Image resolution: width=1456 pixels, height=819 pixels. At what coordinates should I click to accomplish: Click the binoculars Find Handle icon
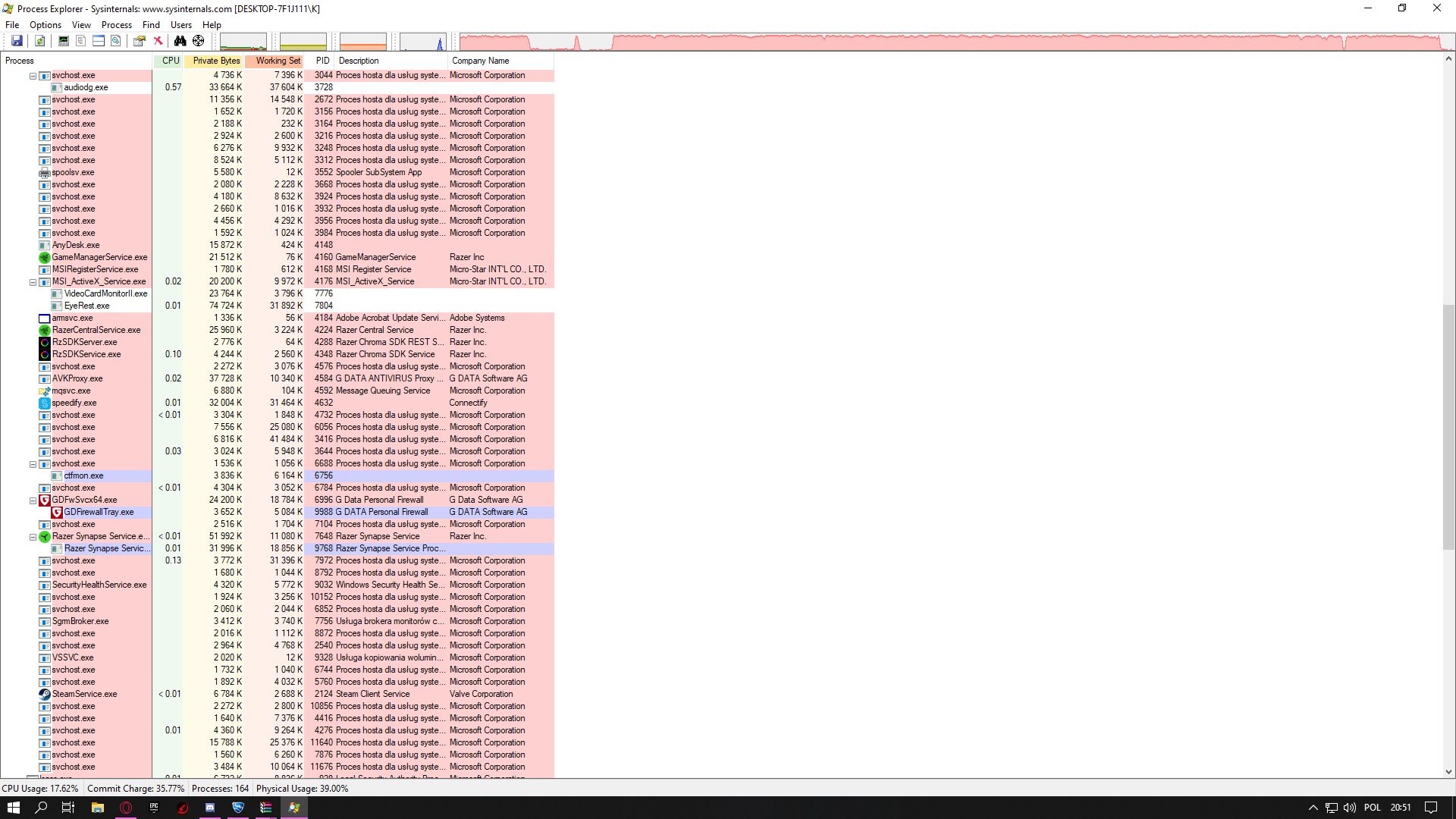click(180, 41)
